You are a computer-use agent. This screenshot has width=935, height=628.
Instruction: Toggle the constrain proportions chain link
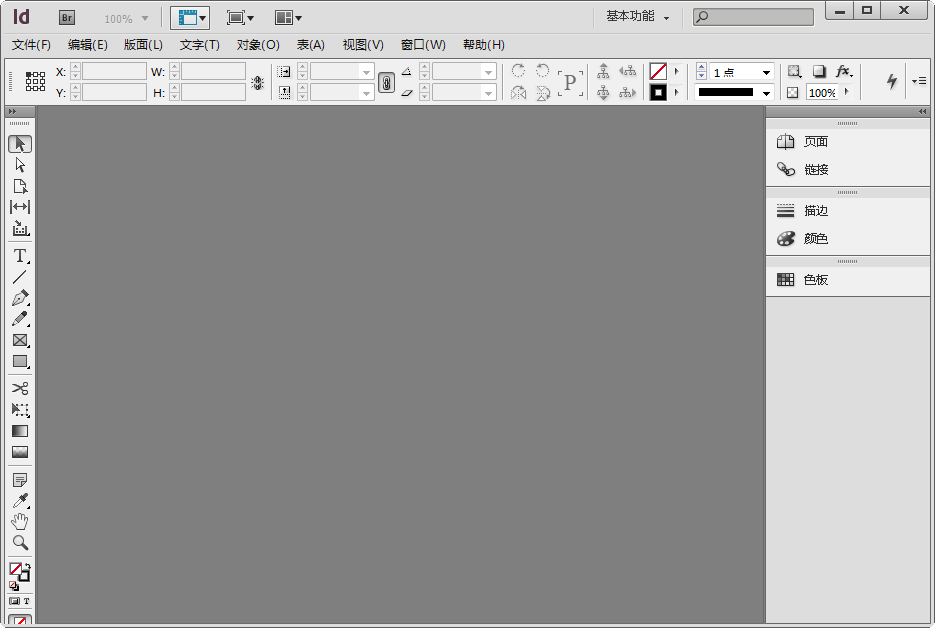pos(387,82)
